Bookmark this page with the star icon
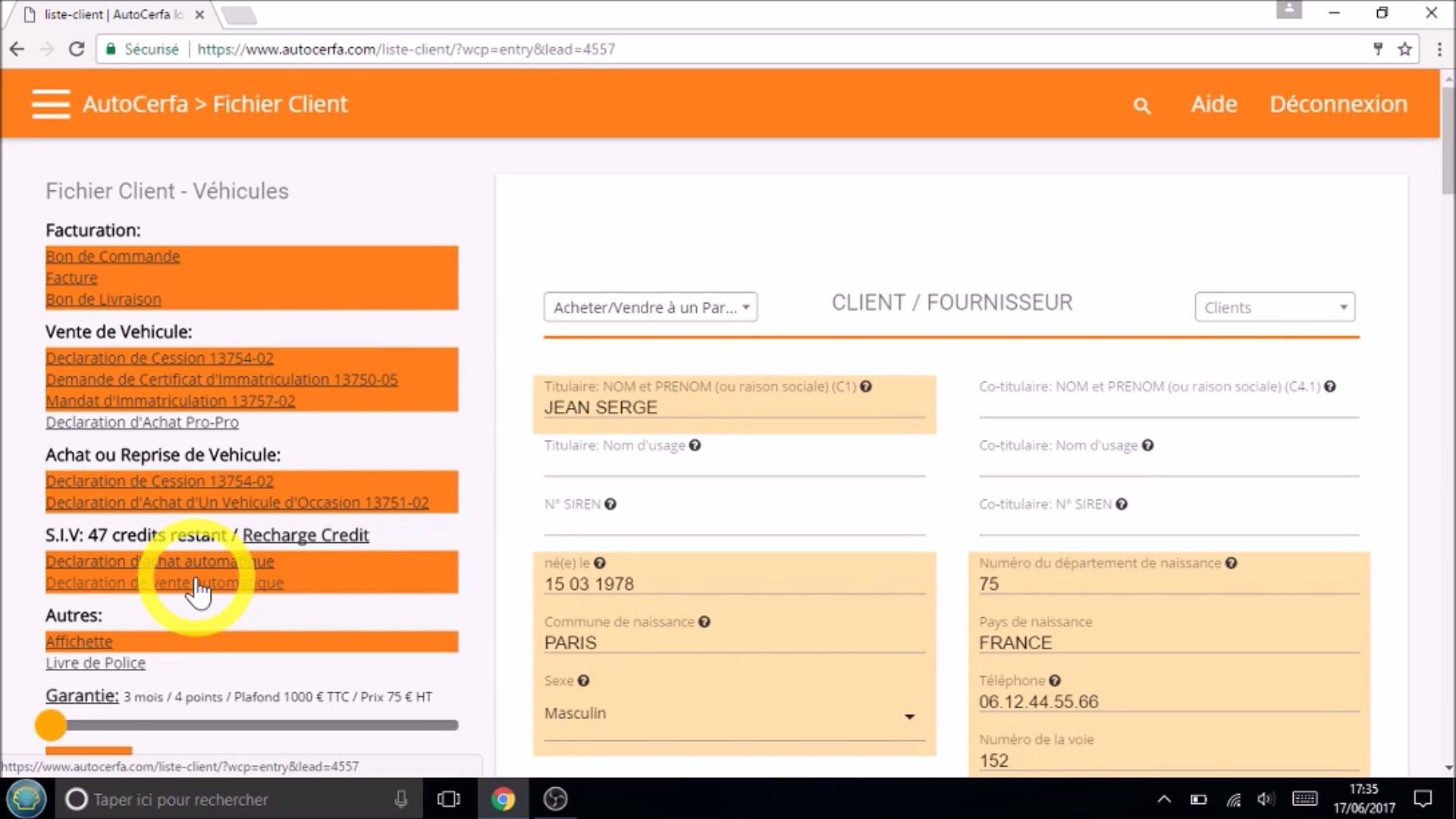Viewport: 1456px width, 819px height. pos(1404,49)
